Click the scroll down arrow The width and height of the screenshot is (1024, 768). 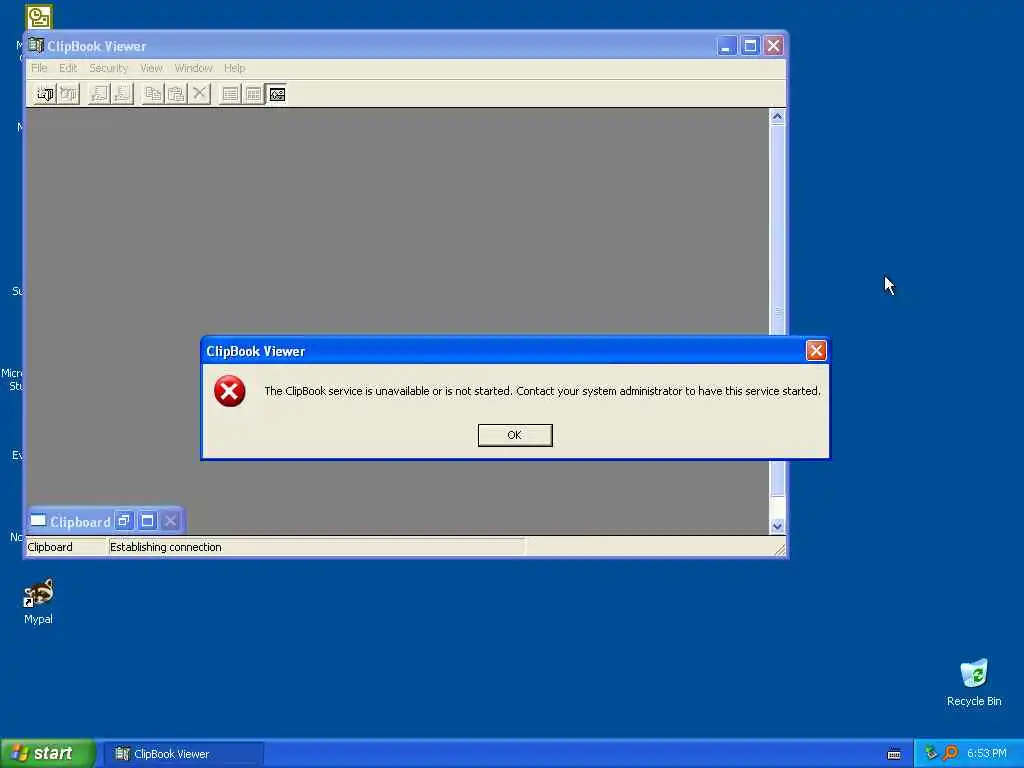(777, 526)
